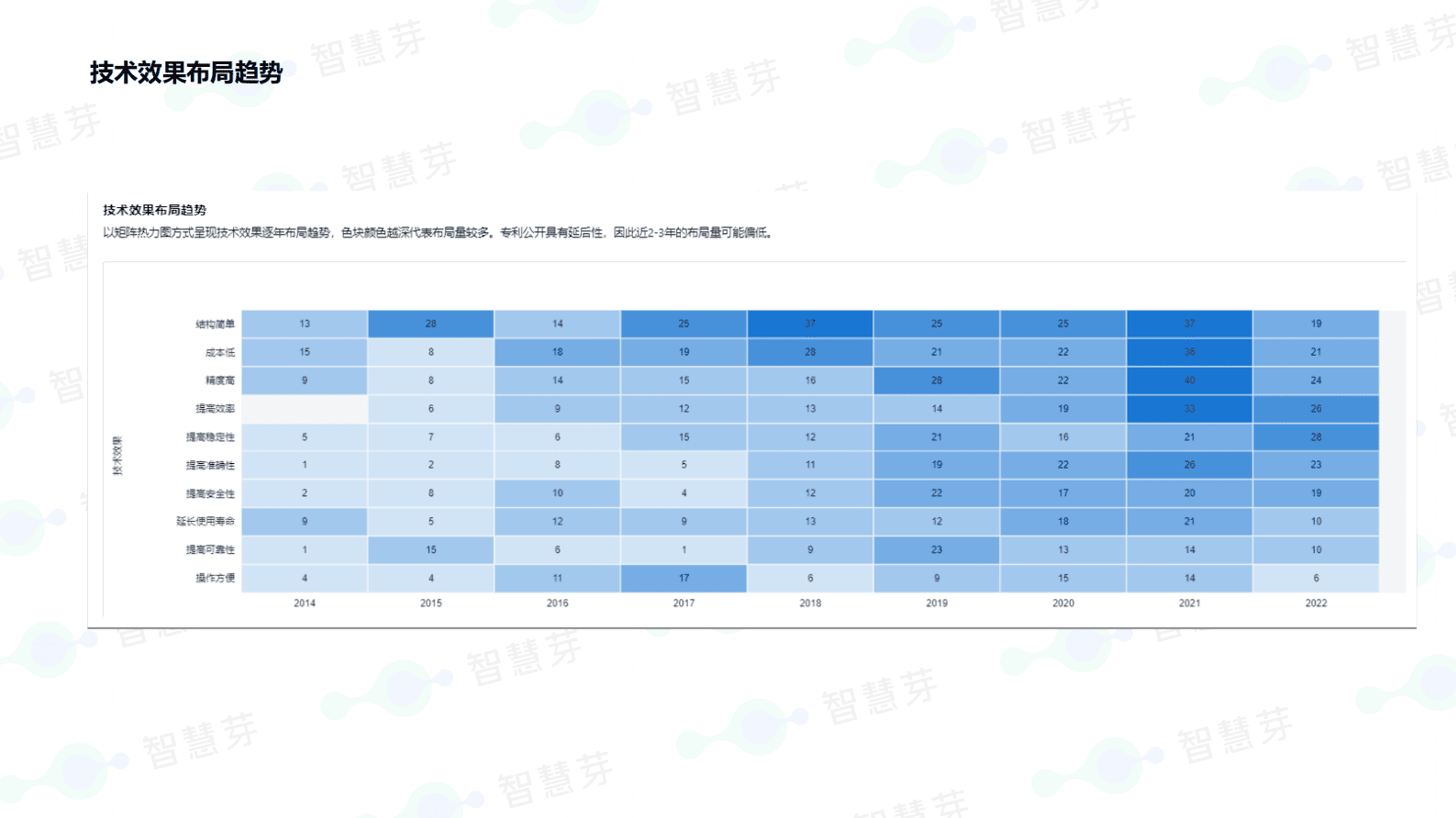Select the 成本低 cell for 2021 showing 36
The width and height of the screenshot is (1456, 818).
pyautogui.click(x=1189, y=352)
